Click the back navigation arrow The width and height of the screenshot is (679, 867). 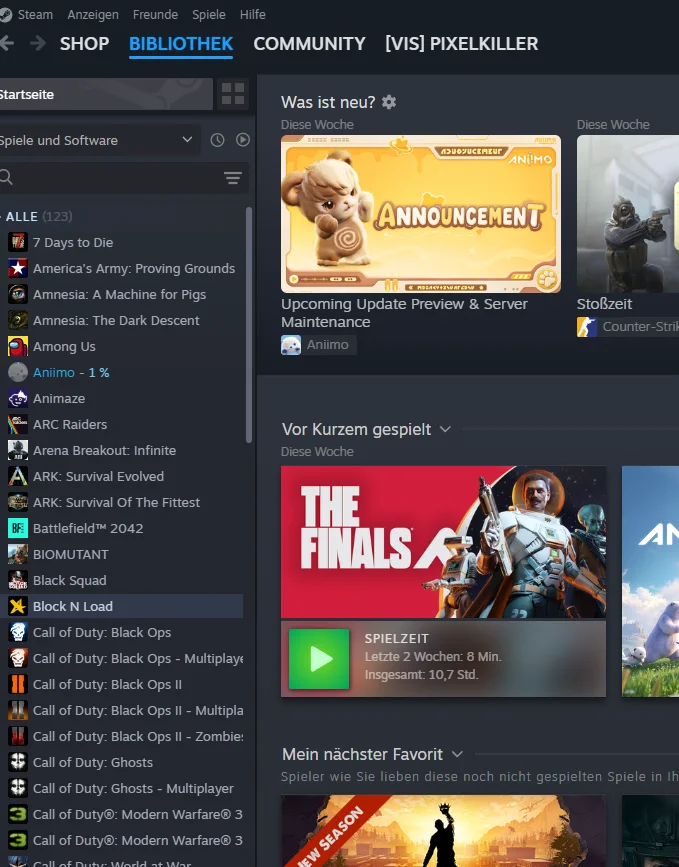(7, 43)
